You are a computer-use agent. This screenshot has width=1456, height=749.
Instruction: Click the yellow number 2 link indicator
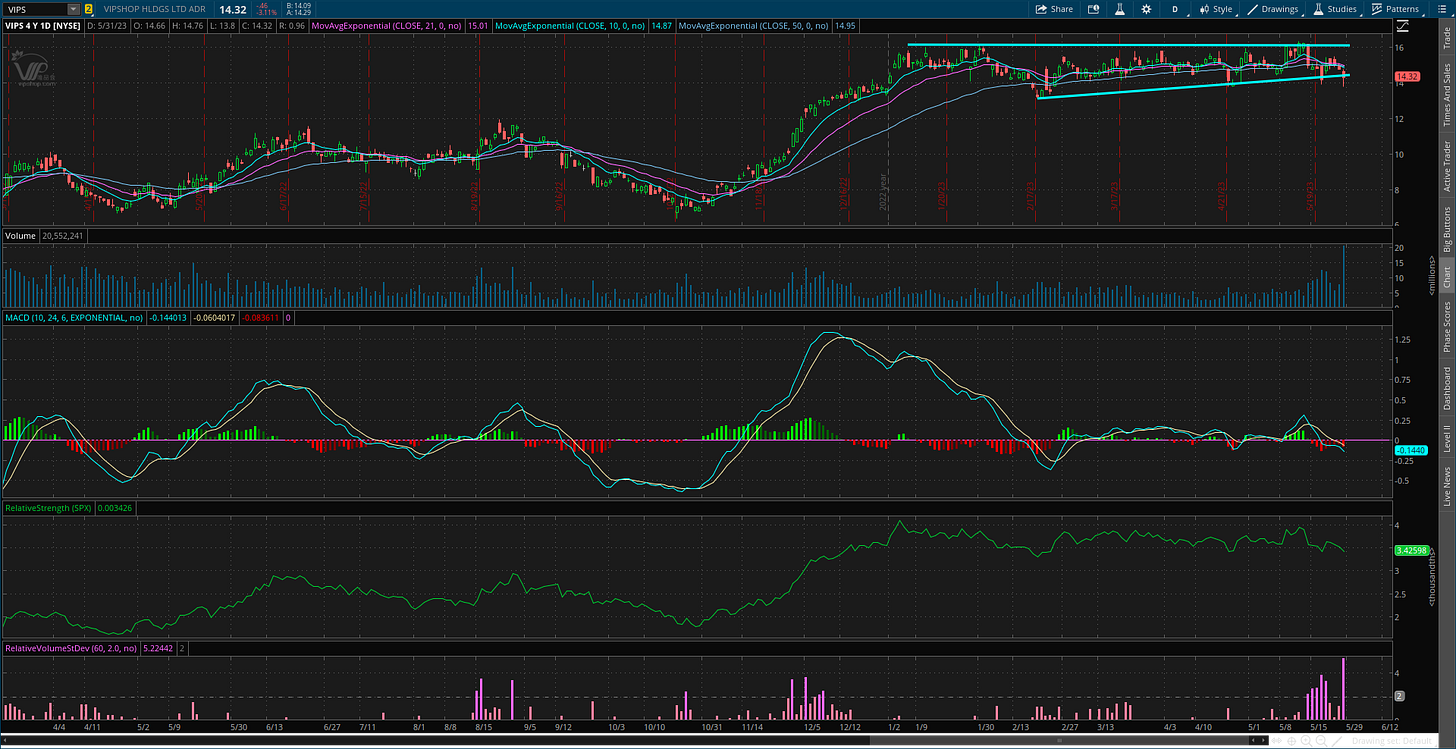(x=89, y=9)
